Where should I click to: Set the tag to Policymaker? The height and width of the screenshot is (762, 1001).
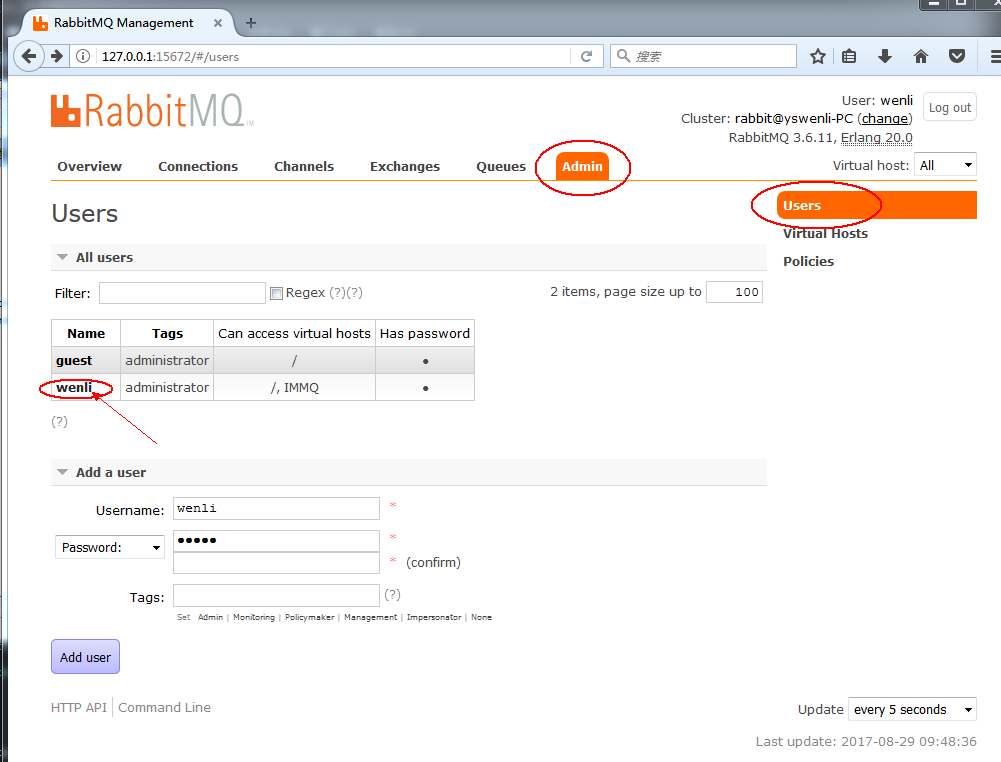[309, 617]
